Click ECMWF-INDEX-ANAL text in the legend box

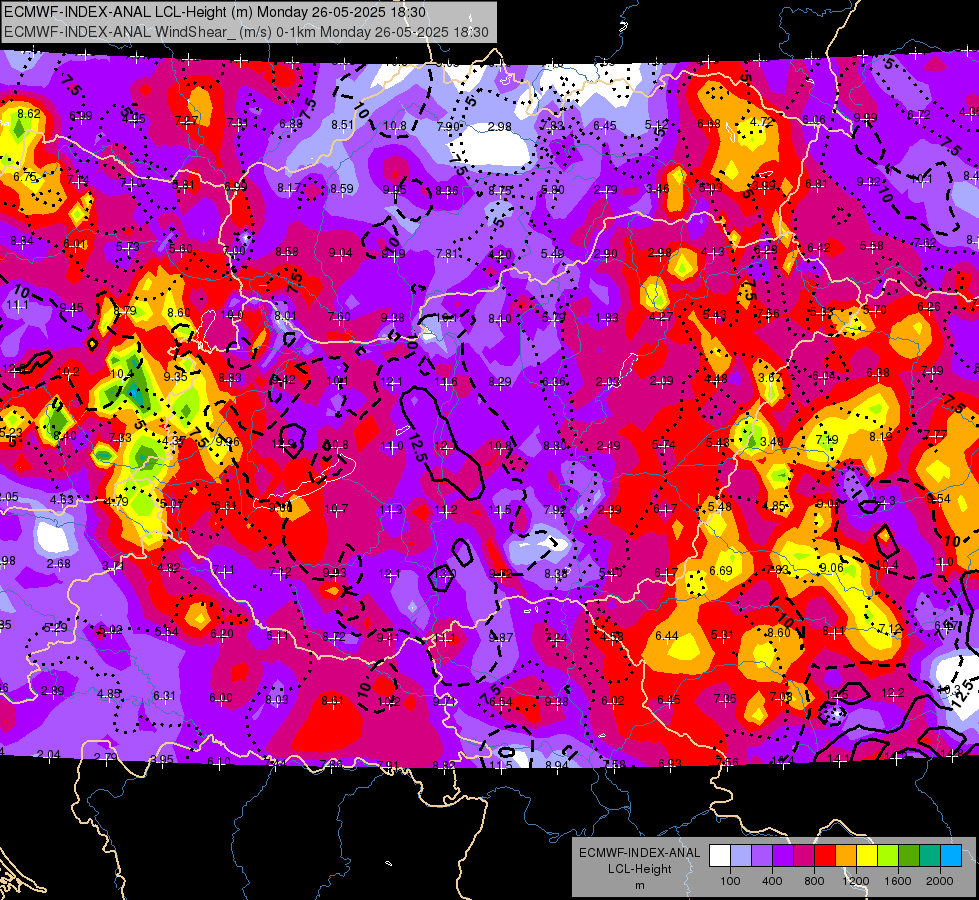[639, 853]
